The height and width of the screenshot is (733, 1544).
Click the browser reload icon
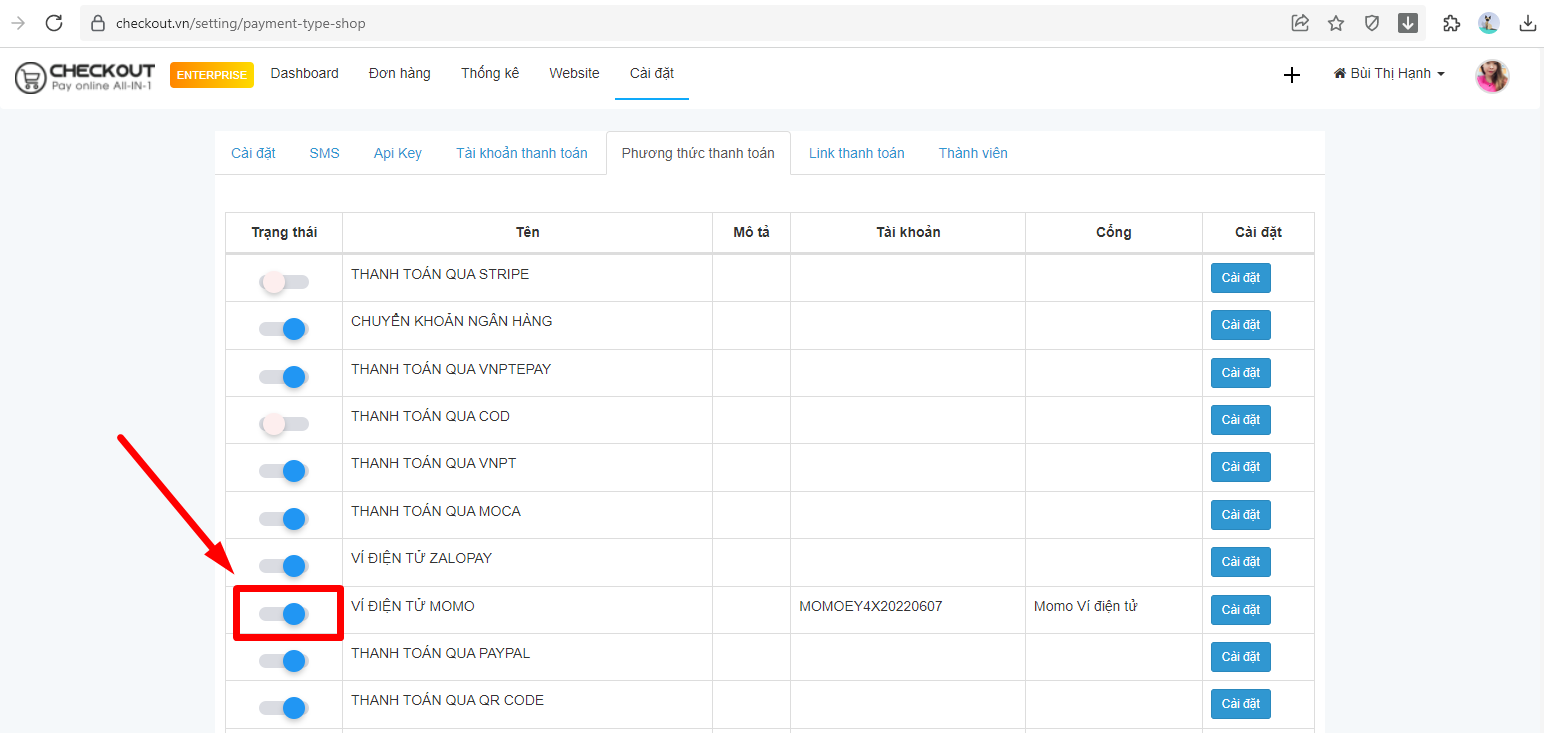click(54, 23)
